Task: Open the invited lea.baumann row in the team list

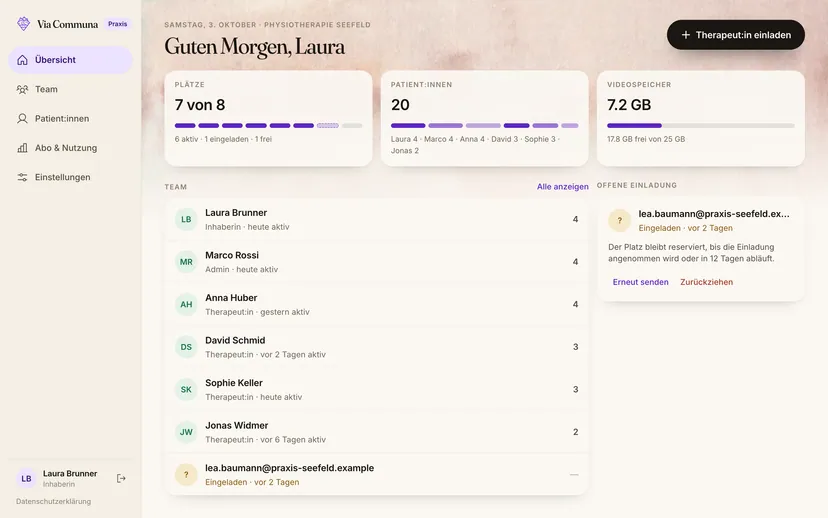Action: click(x=377, y=475)
